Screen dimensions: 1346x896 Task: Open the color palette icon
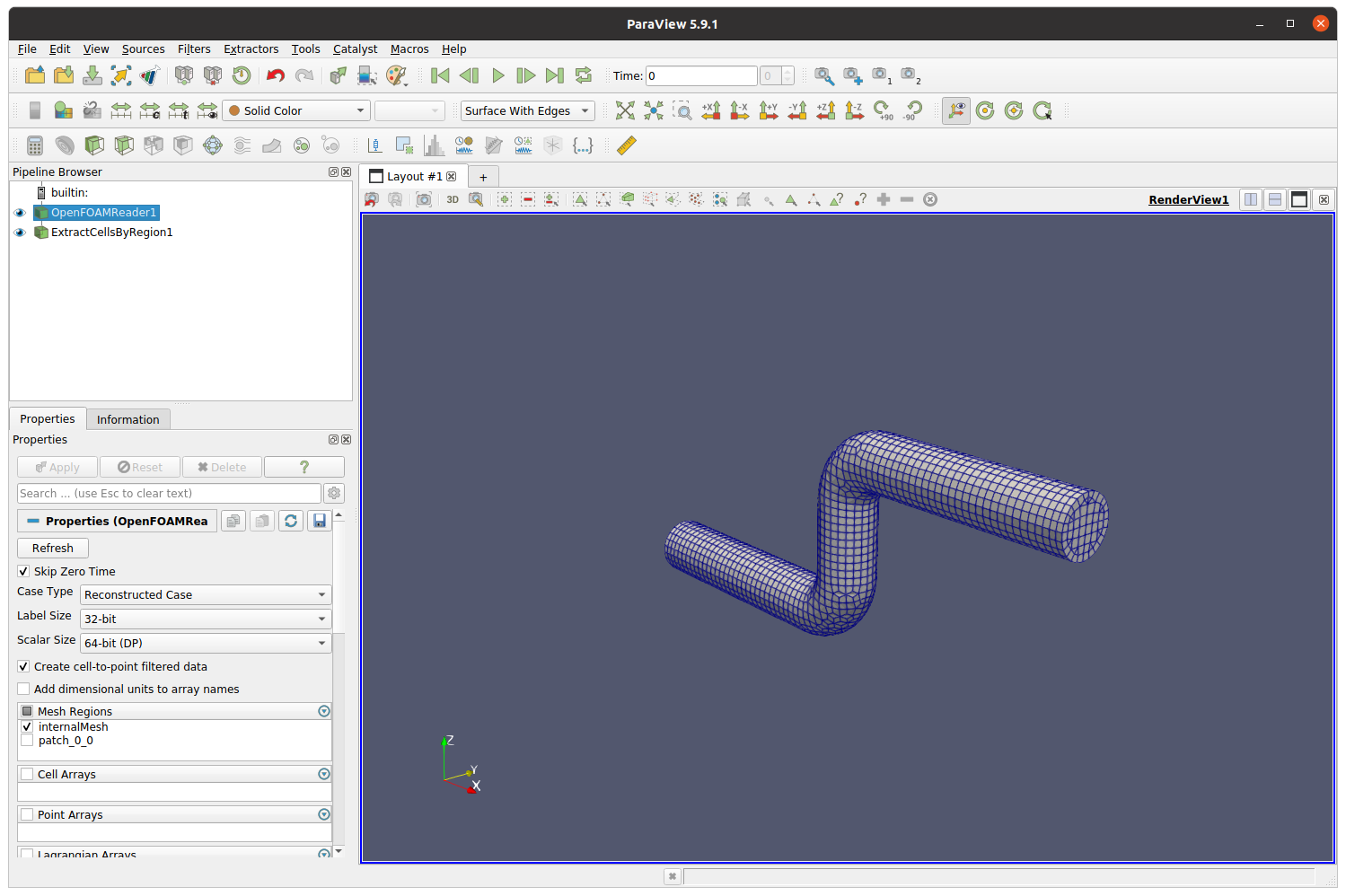coord(396,75)
